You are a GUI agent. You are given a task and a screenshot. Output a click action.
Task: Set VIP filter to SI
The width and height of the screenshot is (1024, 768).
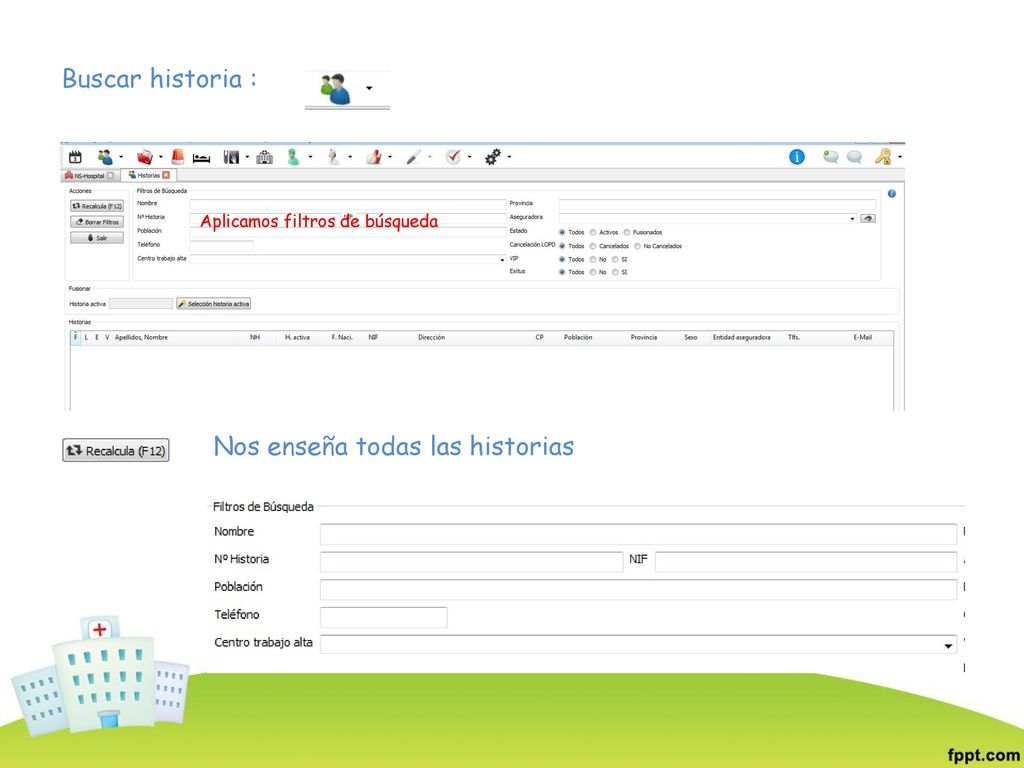615,259
